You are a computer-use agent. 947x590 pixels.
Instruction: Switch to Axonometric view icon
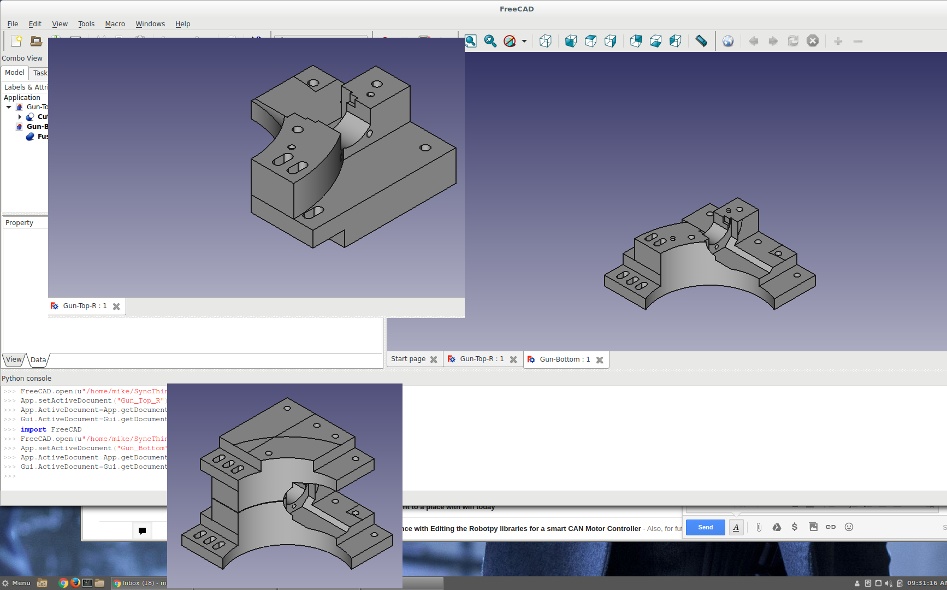(x=545, y=41)
